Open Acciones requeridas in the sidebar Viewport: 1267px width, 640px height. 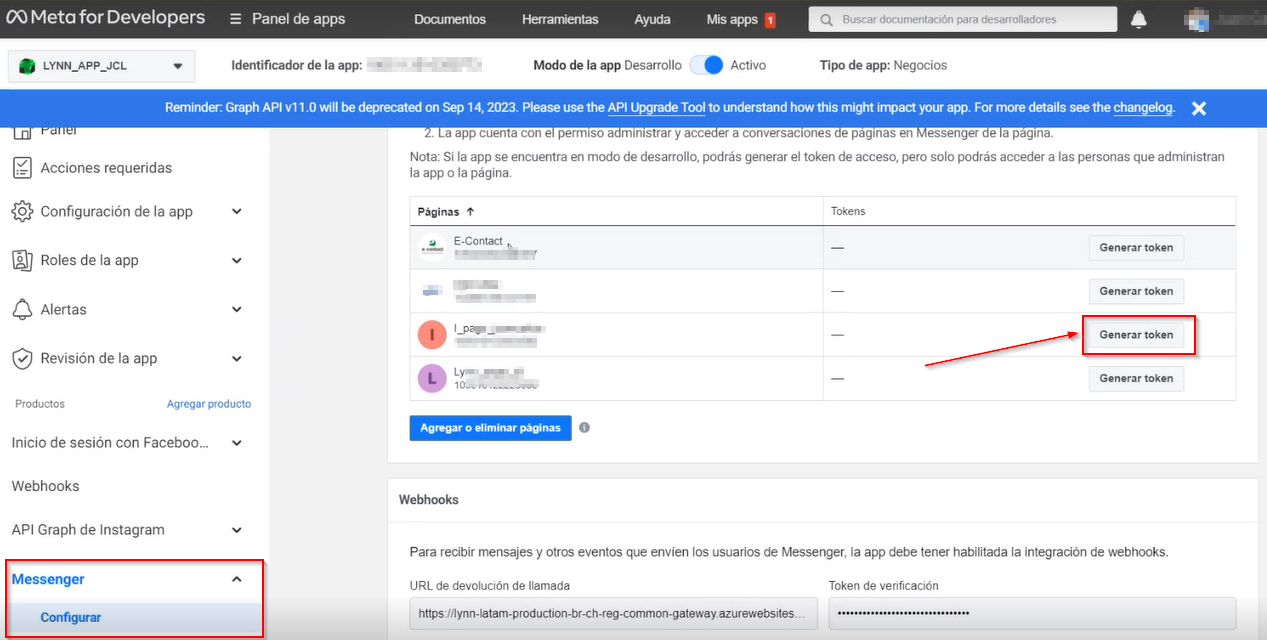point(106,168)
